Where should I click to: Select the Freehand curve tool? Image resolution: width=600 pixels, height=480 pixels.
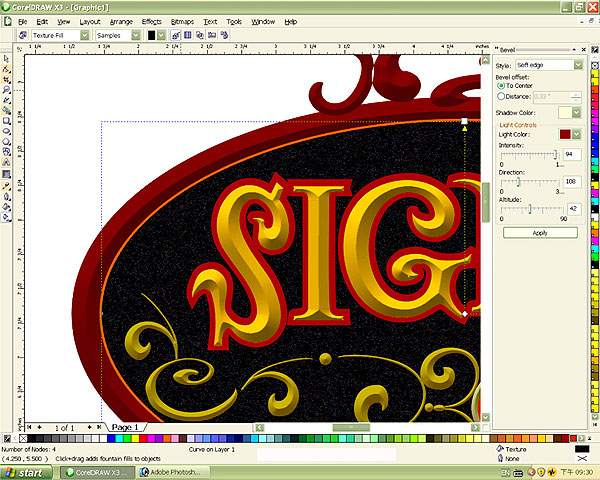pyautogui.click(x=6, y=100)
